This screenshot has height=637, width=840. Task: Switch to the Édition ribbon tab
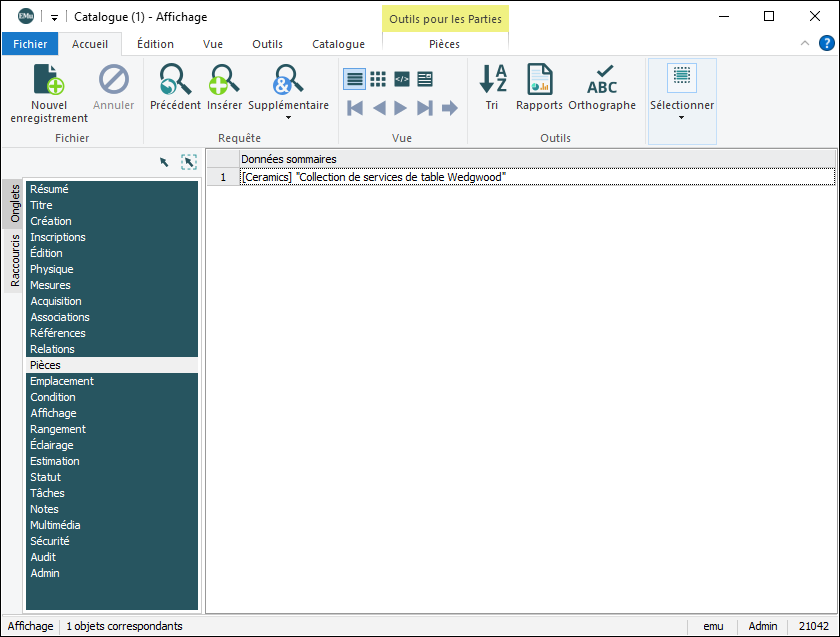click(x=155, y=44)
